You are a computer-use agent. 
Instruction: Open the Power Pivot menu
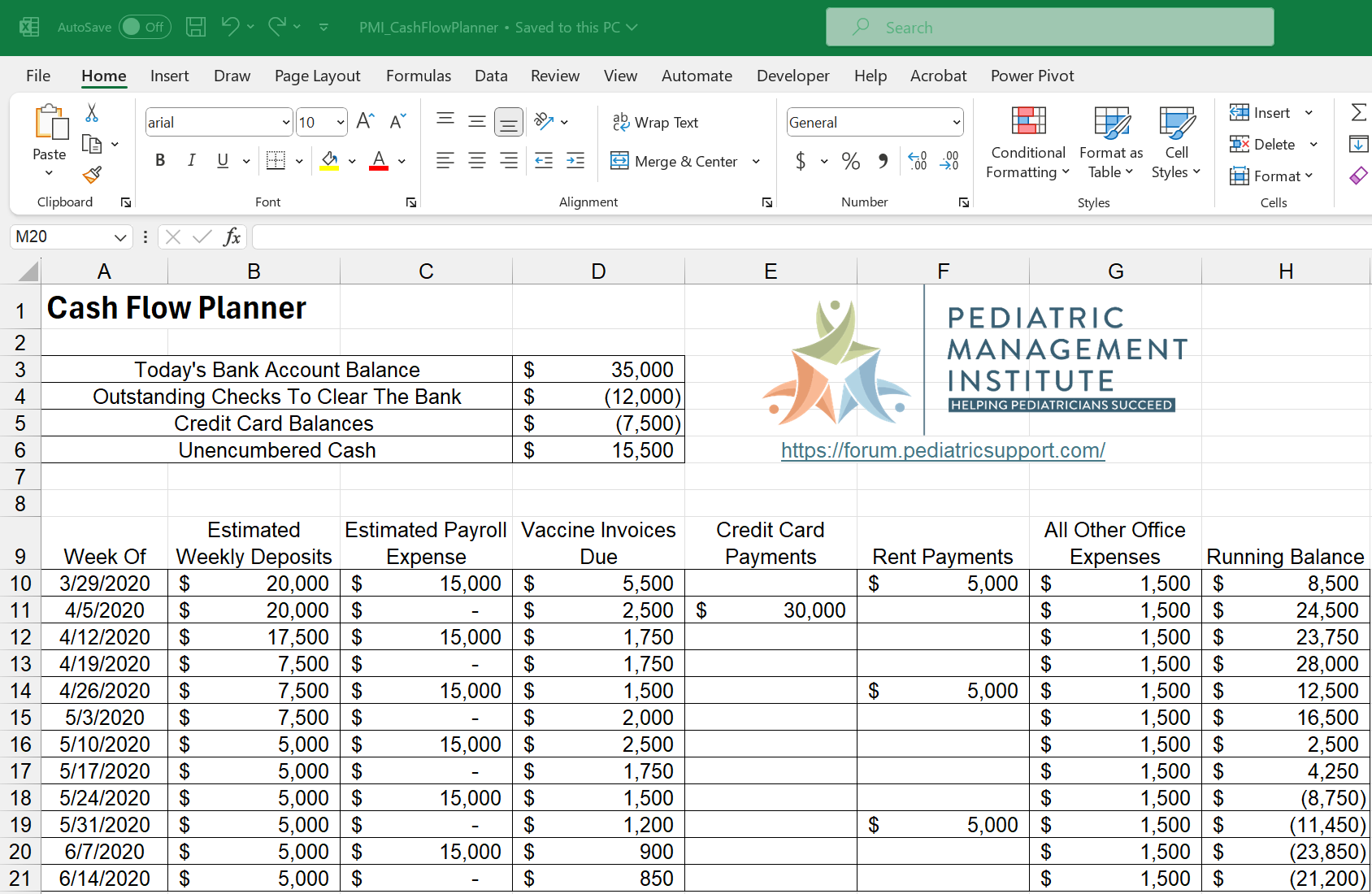(1031, 76)
